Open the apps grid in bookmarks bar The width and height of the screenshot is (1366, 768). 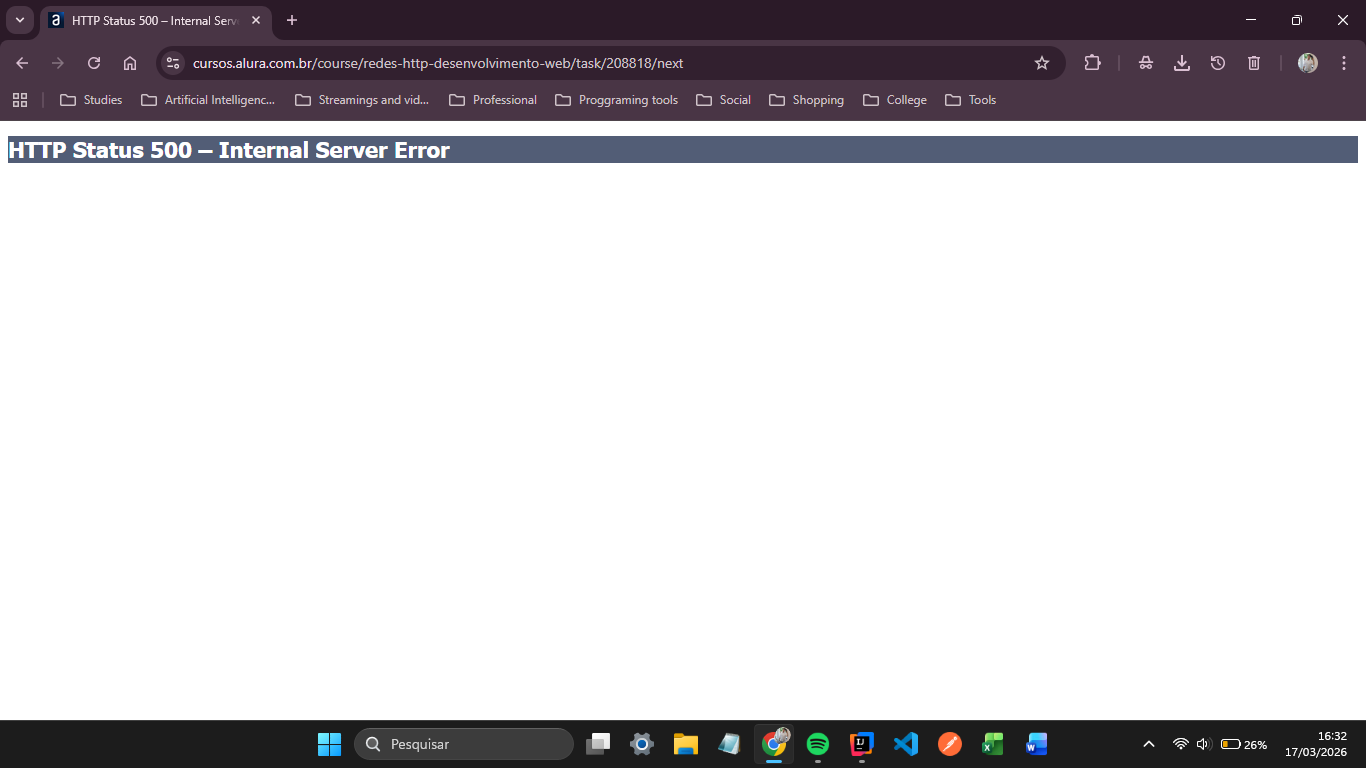point(20,100)
